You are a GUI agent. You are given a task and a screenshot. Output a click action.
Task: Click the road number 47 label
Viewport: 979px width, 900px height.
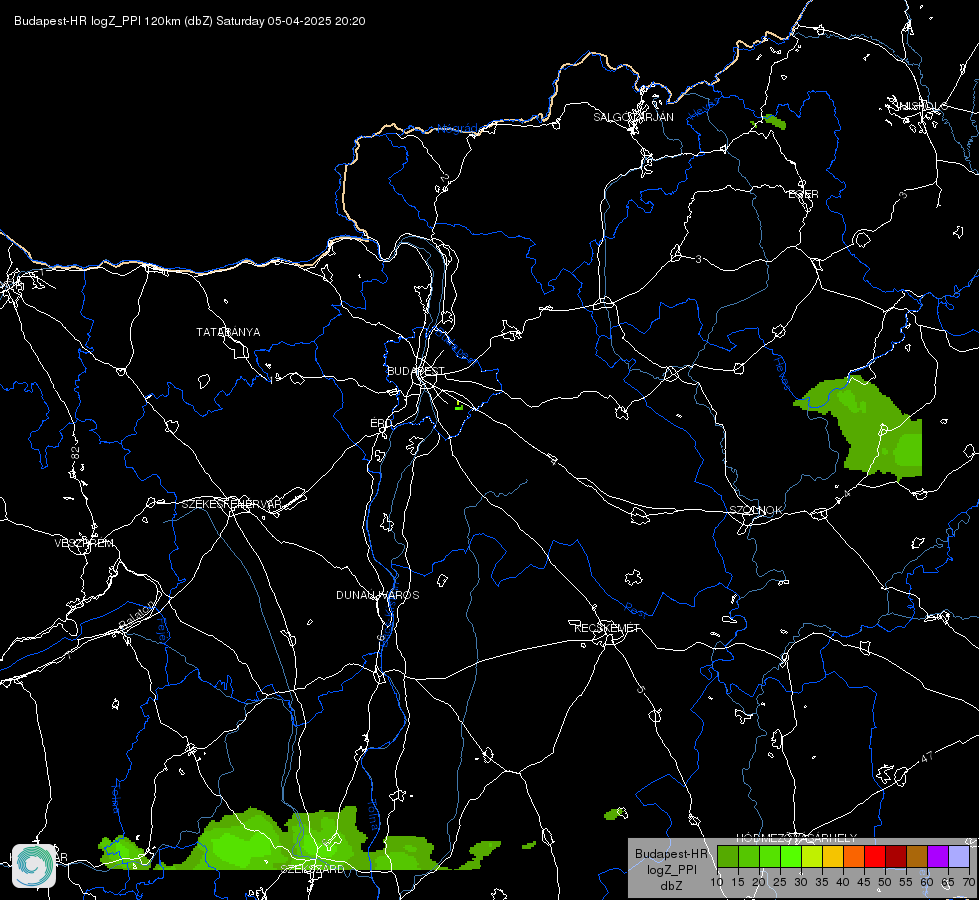(x=927, y=758)
